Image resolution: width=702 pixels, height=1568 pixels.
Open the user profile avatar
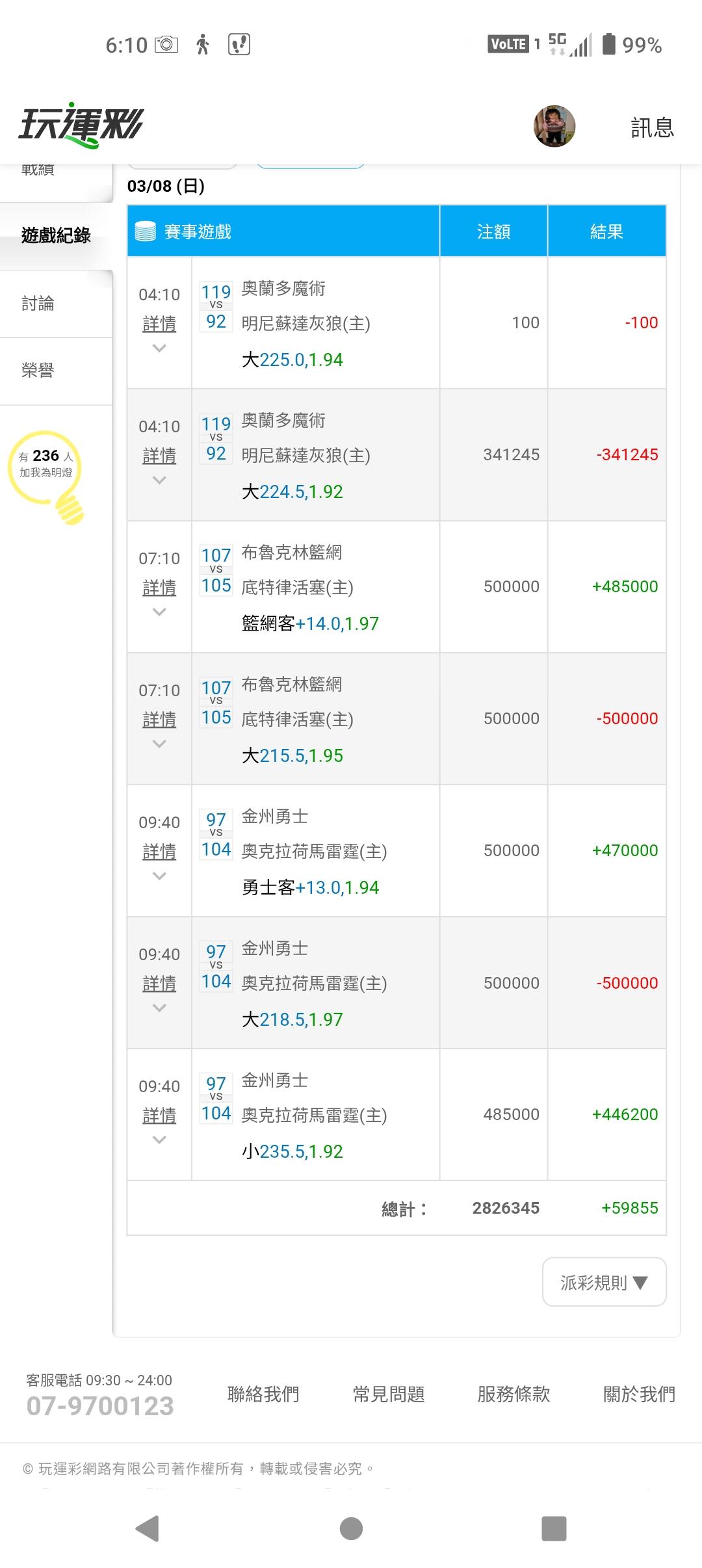pos(554,126)
